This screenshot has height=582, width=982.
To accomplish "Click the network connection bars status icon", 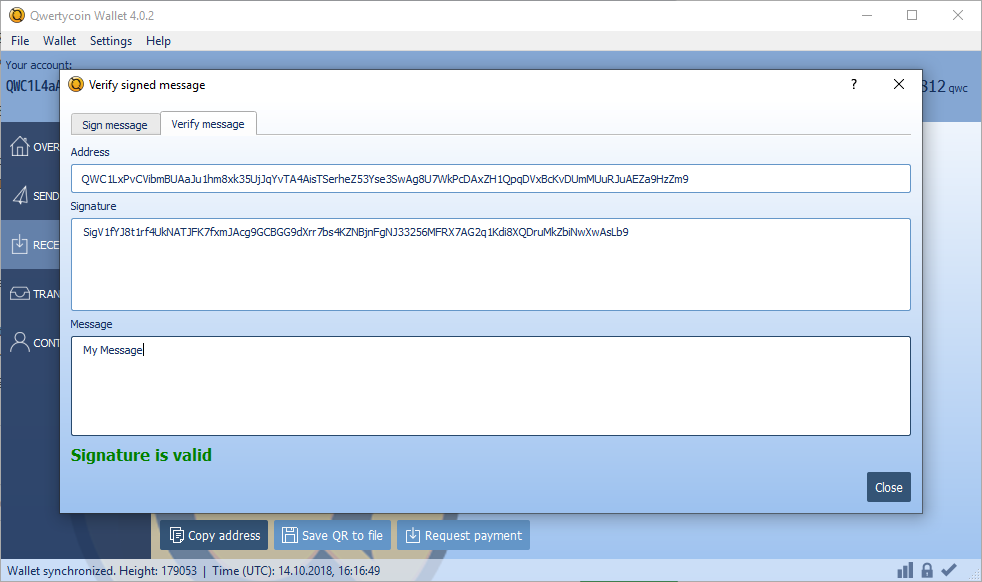I will click(x=905, y=570).
